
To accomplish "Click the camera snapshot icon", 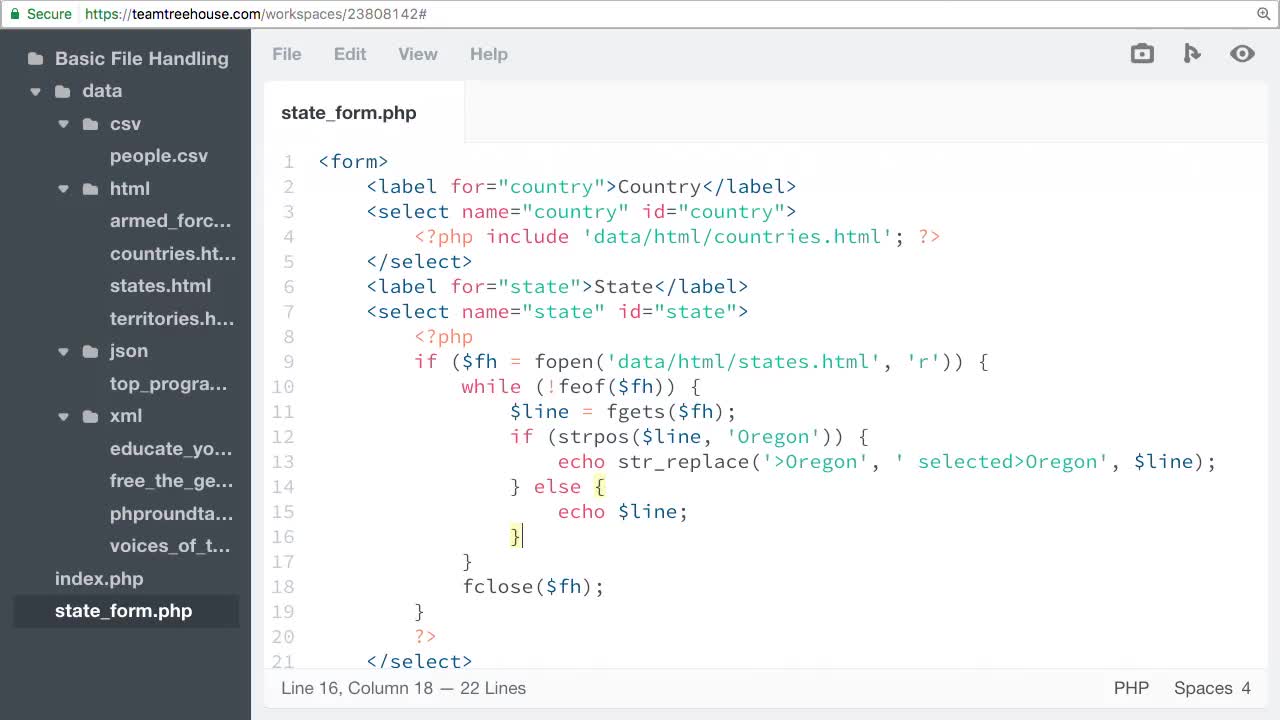I will [1142, 54].
